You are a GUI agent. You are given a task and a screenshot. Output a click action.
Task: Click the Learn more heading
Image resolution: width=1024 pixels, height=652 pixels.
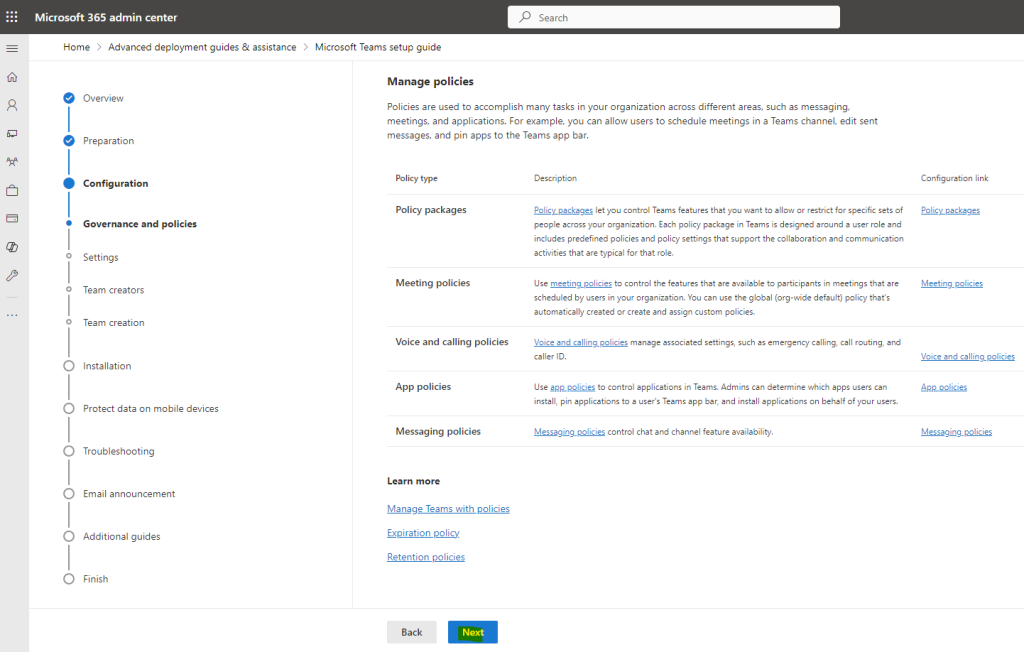click(413, 481)
